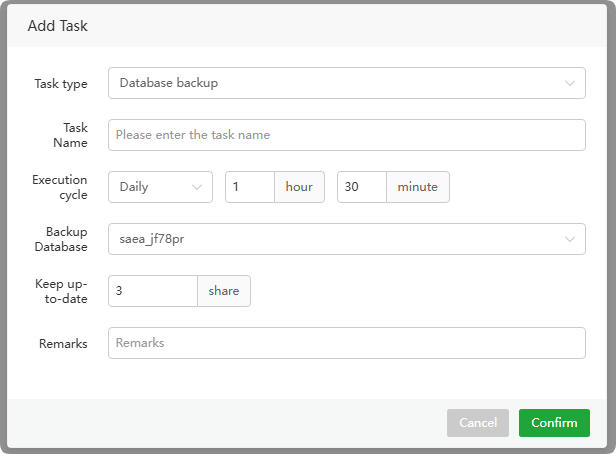The image size is (616, 454).
Task: Click the "hour" unit label
Action: (299, 187)
